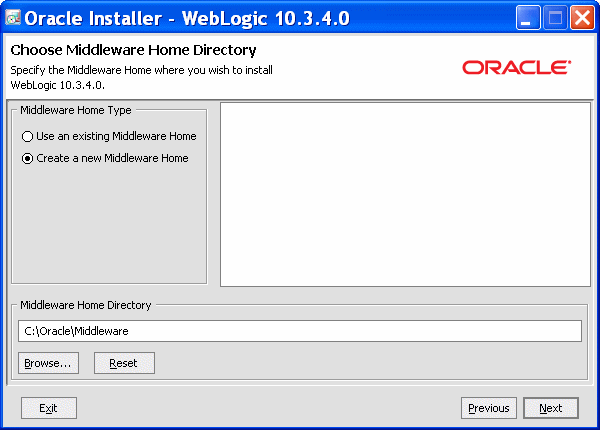
Task: Click the Oracle logo
Action: point(517,67)
